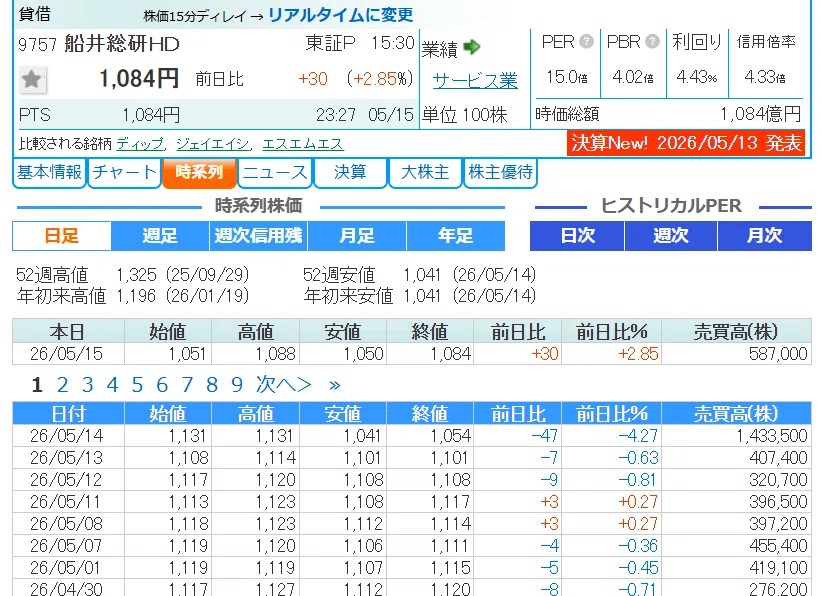Click the 売買高(株) blue column header
The width and height of the screenshot is (822, 596).
tap(736, 414)
